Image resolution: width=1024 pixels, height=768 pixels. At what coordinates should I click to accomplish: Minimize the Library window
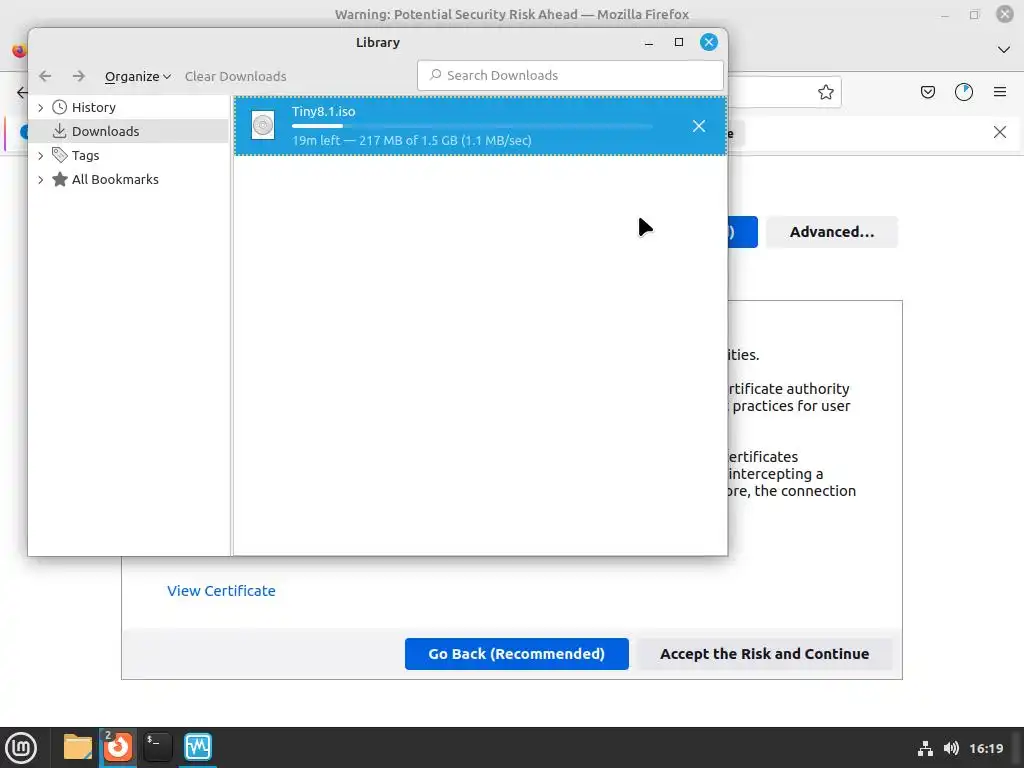[x=648, y=42]
